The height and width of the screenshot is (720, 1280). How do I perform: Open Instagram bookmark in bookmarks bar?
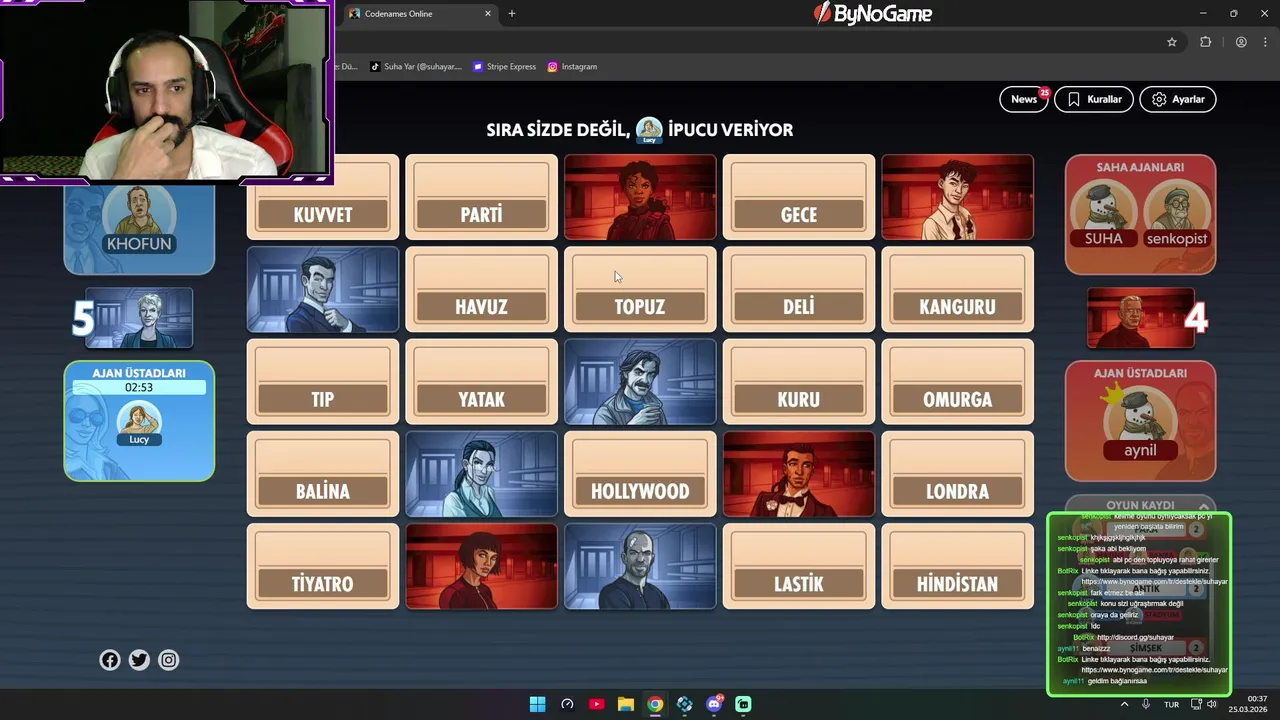coord(572,67)
